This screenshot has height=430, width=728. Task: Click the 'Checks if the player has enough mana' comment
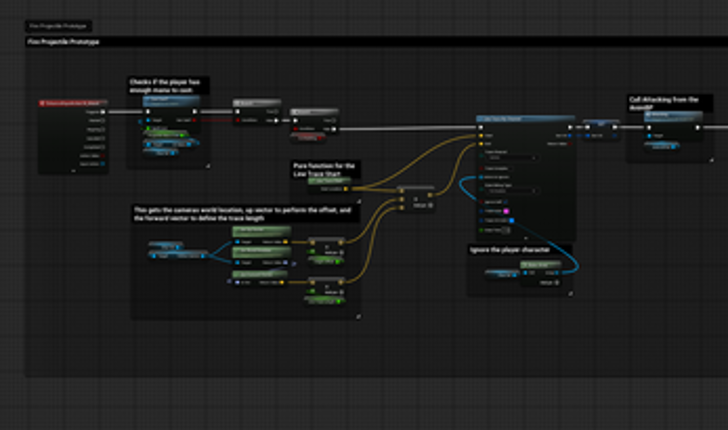coord(167,86)
